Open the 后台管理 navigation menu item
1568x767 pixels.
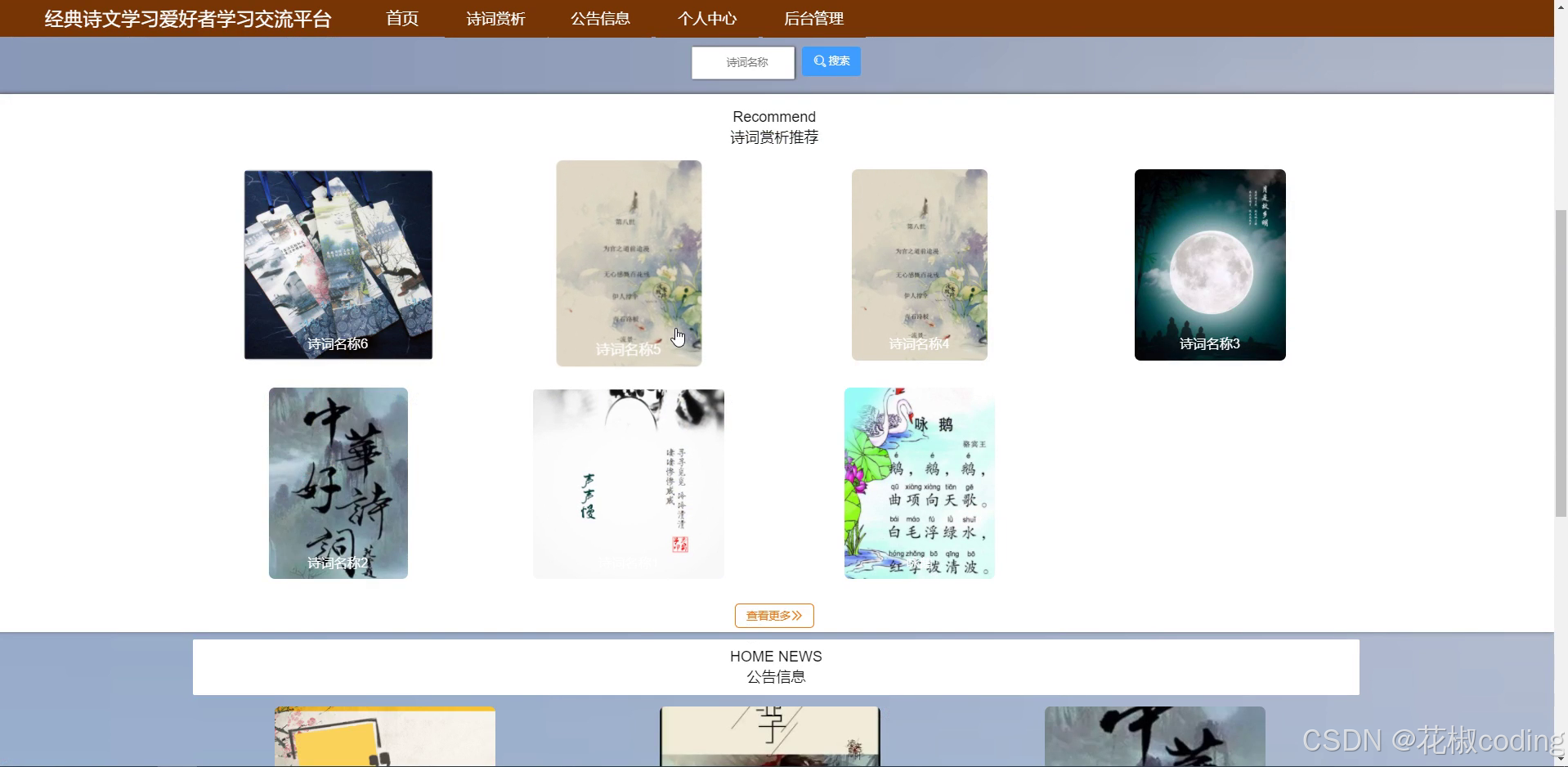[813, 18]
